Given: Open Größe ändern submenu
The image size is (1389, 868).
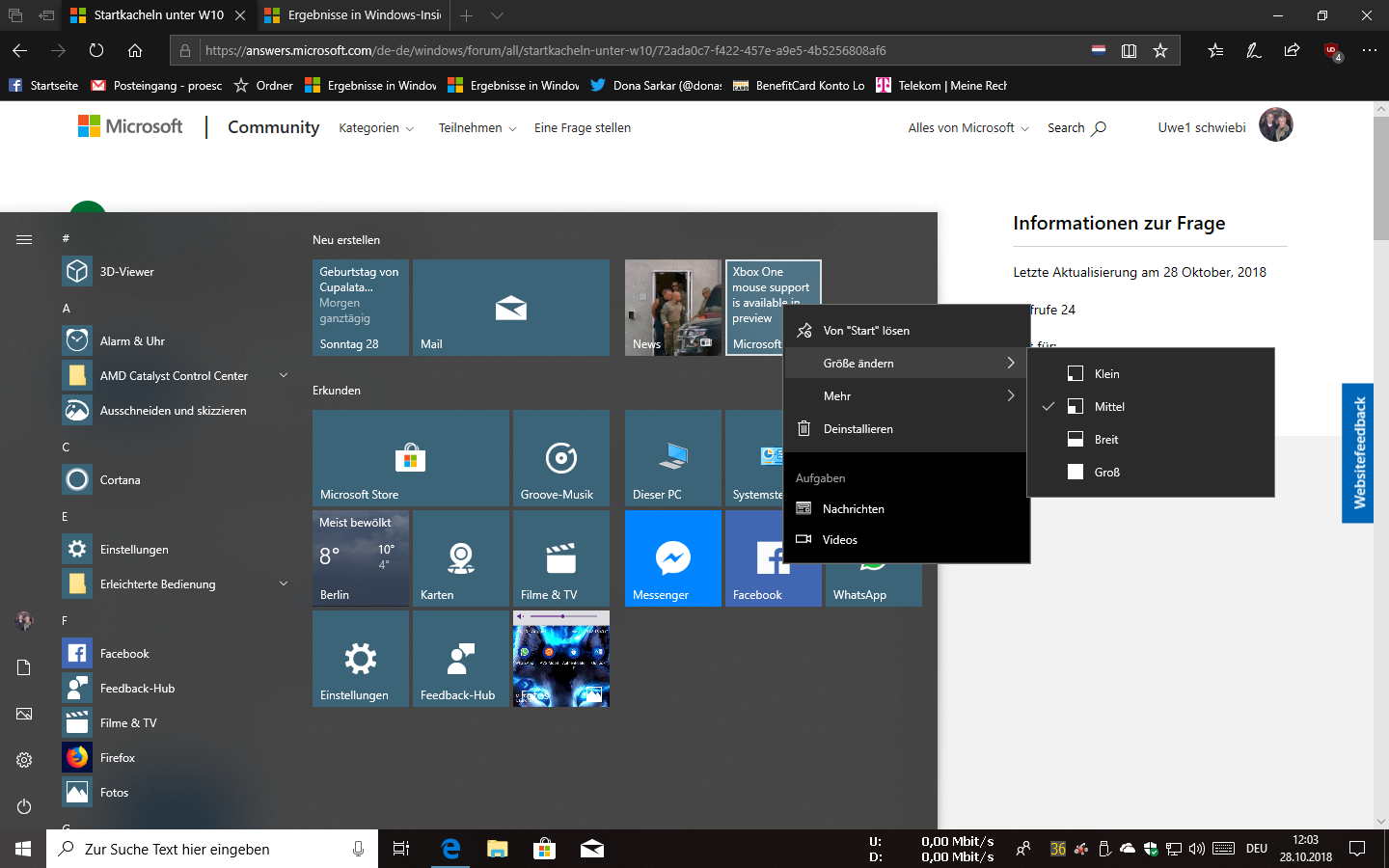Looking at the screenshot, I should [x=907, y=364].
